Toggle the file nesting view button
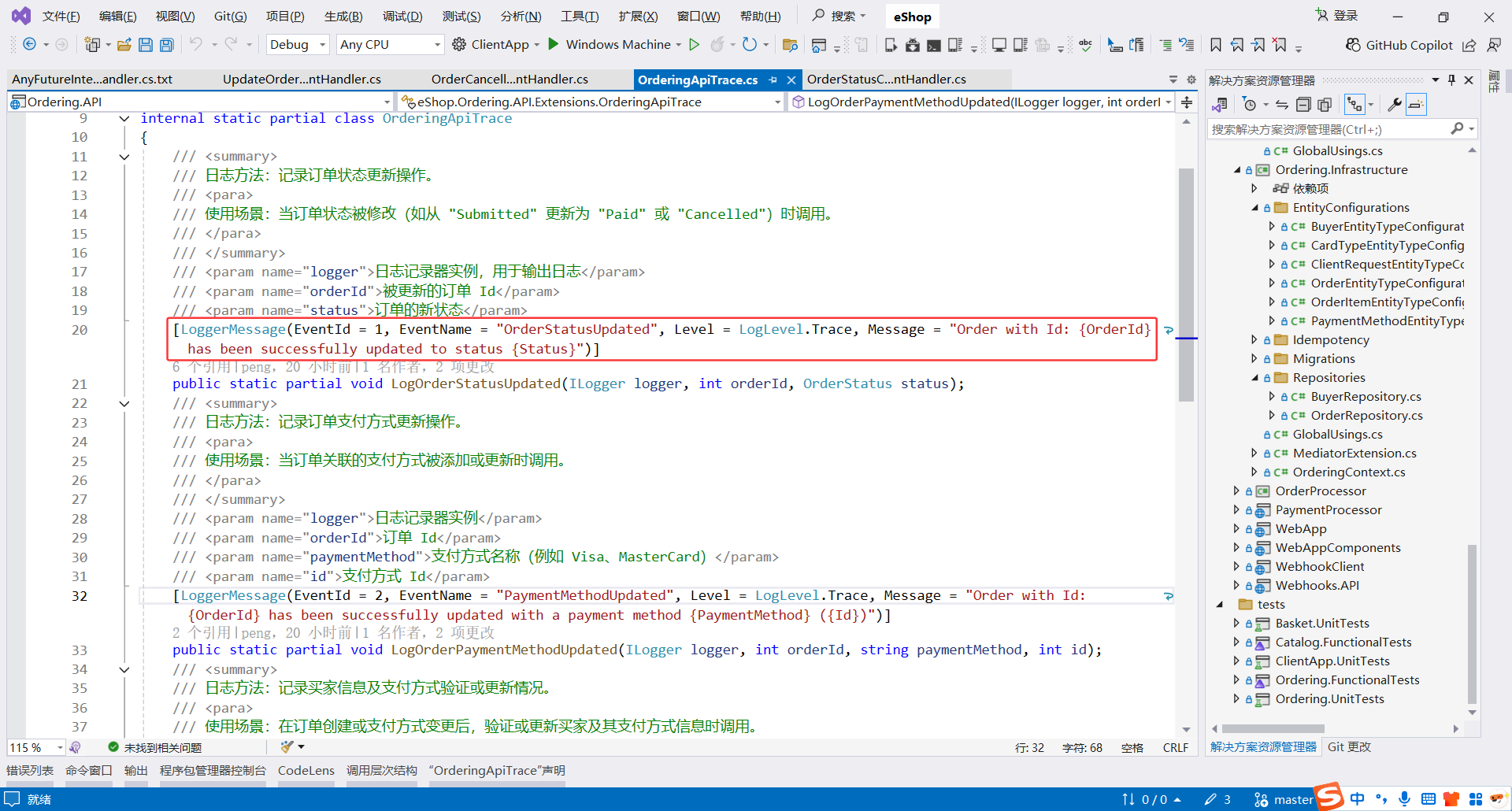This screenshot has width=1512, height=811. point(1354,104)
